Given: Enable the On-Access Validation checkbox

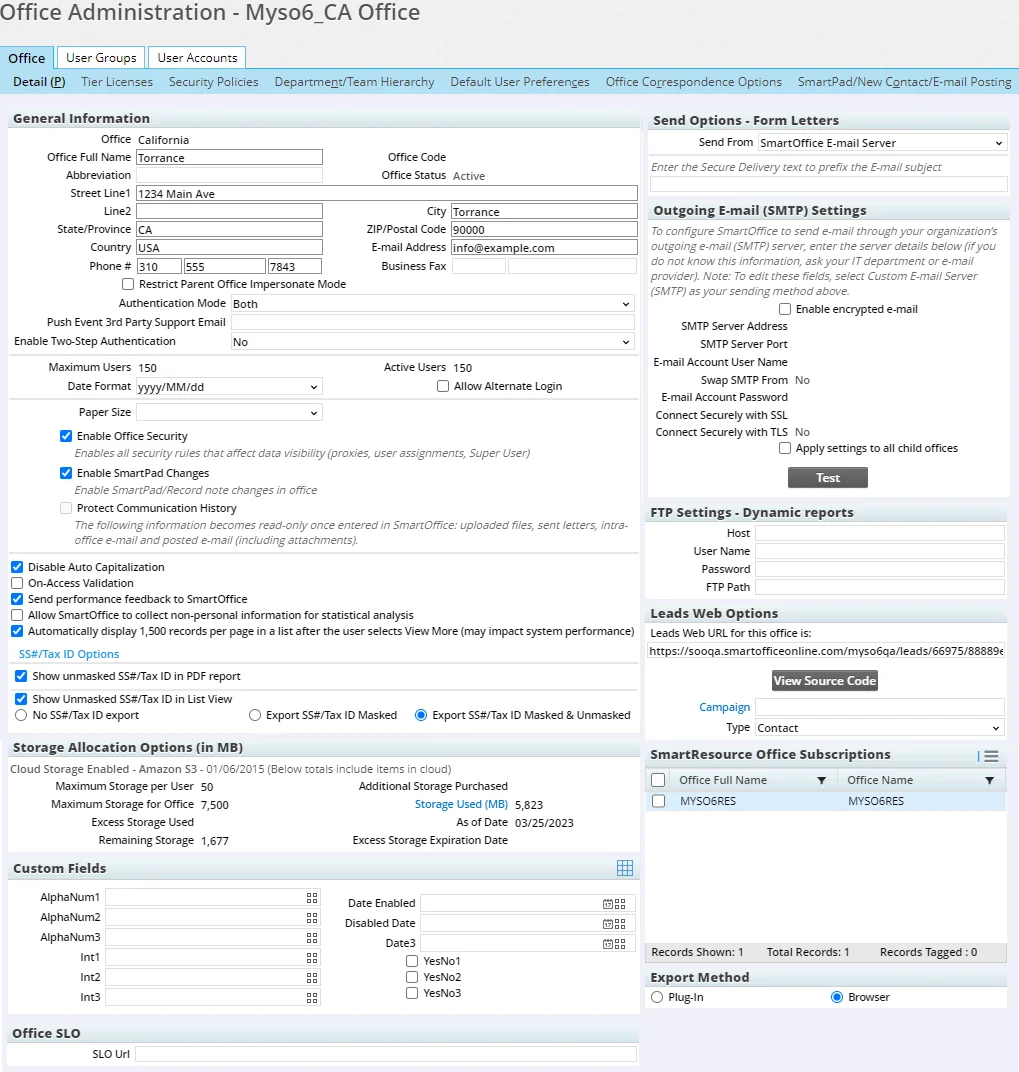Looking at the screenshot, I should [17, 583].
